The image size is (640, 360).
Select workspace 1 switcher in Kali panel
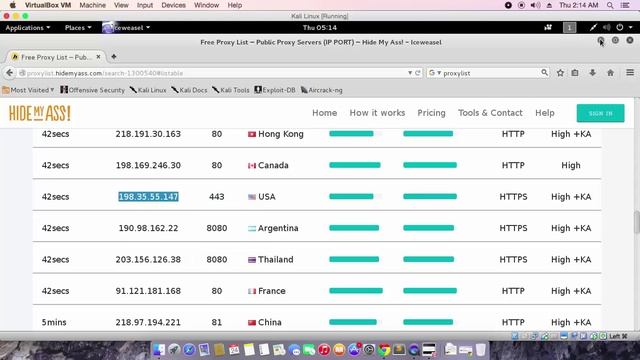[x=569, y=27]
